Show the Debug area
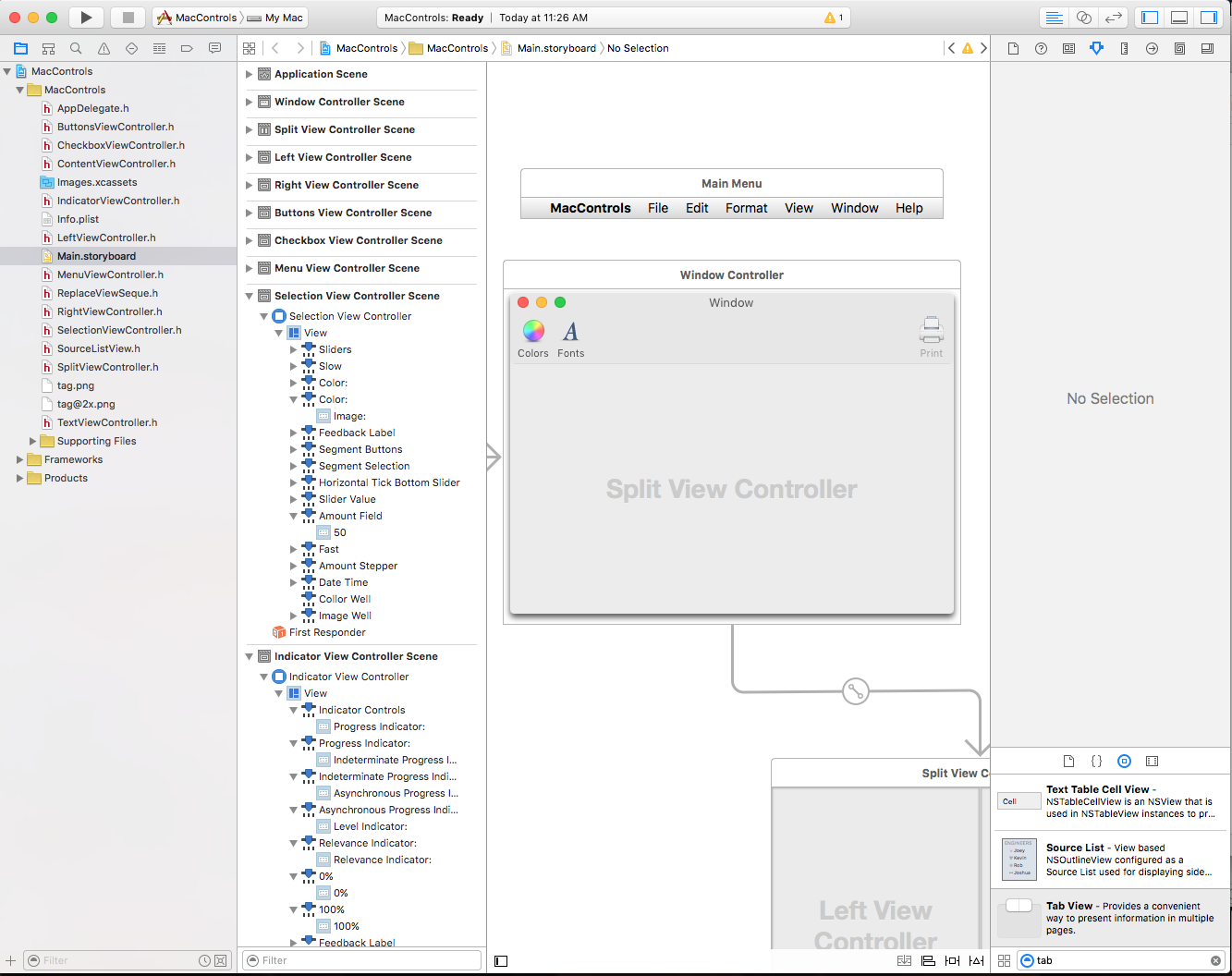 tap(1178, 17)
